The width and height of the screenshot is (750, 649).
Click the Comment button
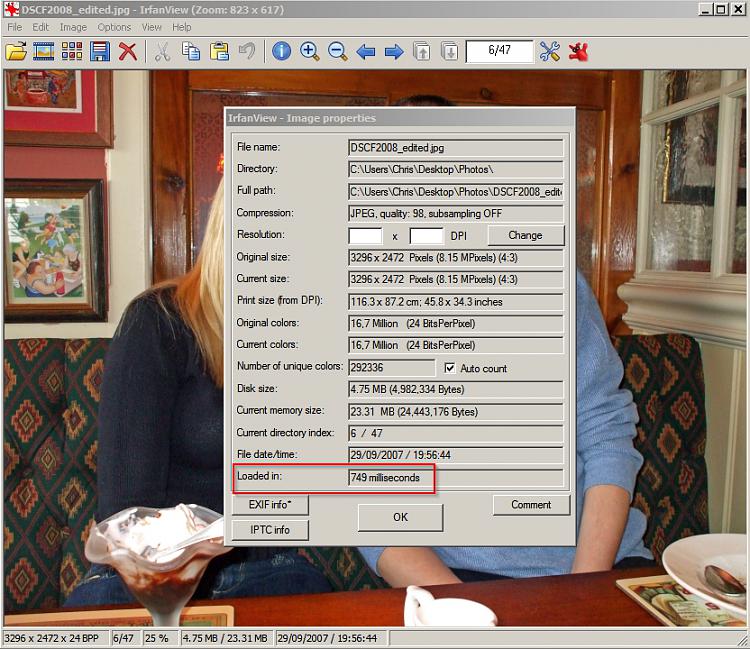click(x=531, y=505)
